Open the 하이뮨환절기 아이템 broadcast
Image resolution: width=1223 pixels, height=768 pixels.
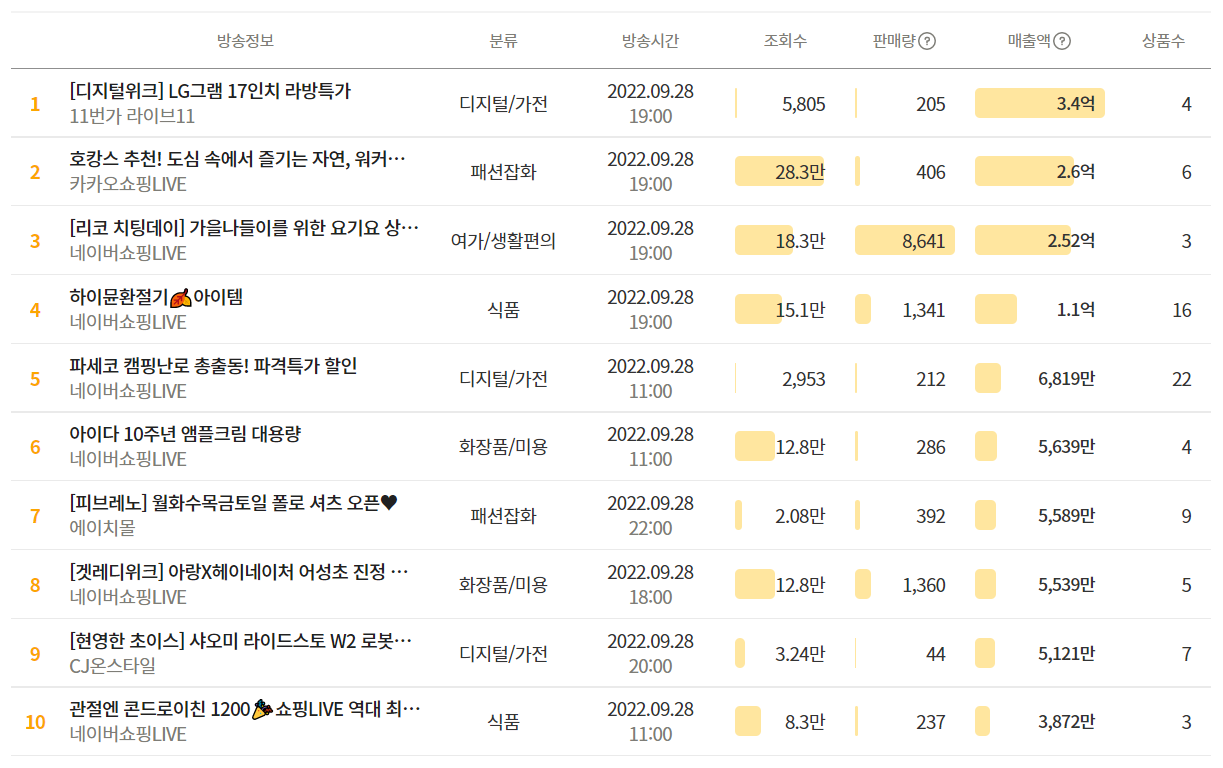click(156, 297)
